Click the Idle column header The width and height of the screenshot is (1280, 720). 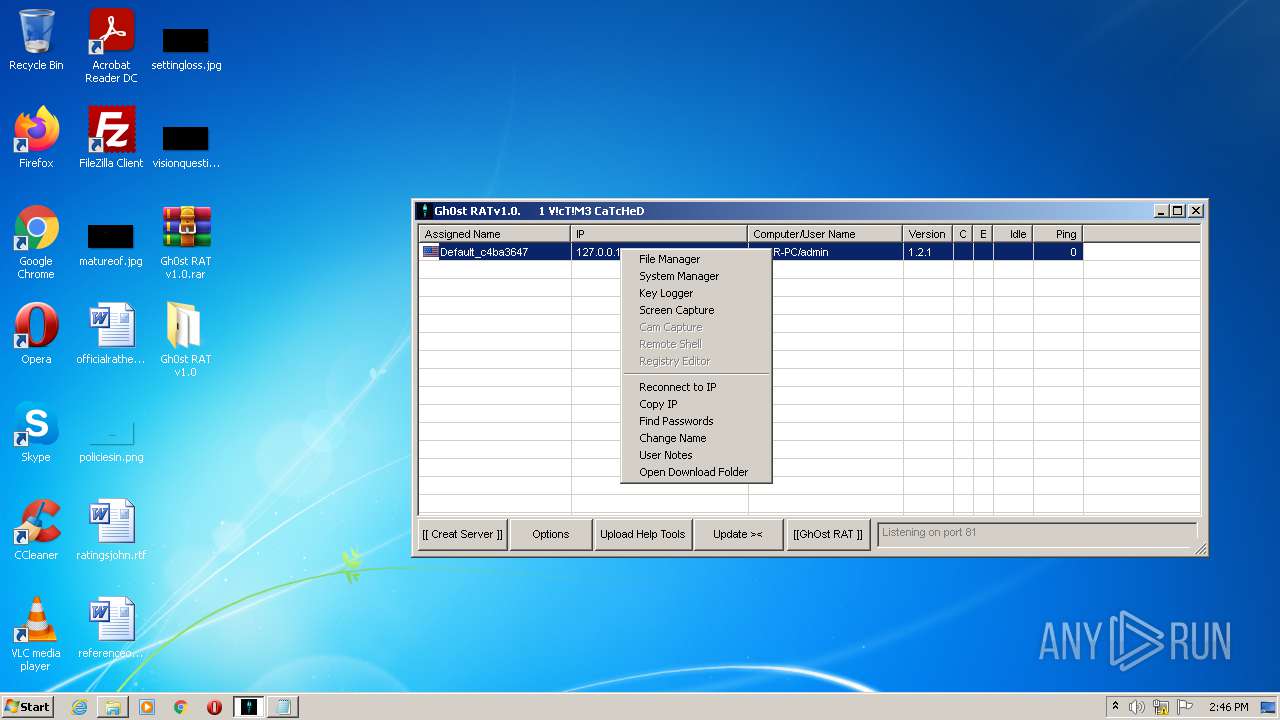click(x=1014, y=234)
